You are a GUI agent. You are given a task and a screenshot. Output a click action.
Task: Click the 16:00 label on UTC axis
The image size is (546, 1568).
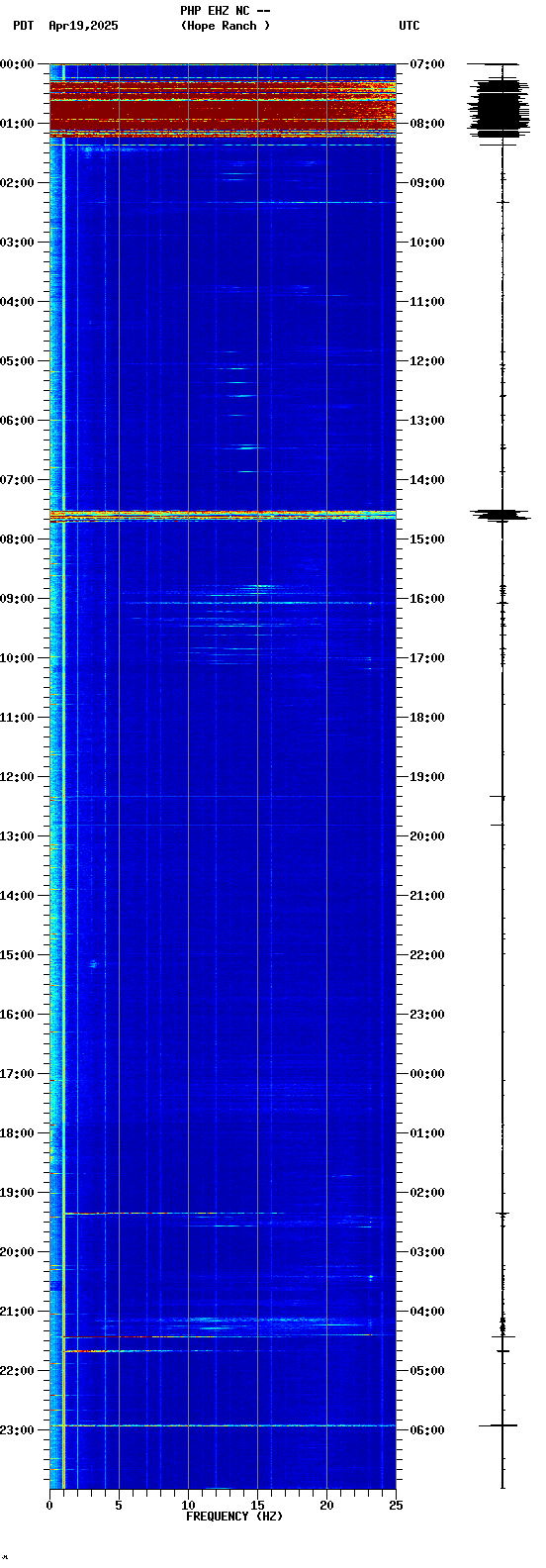[427, 599]
